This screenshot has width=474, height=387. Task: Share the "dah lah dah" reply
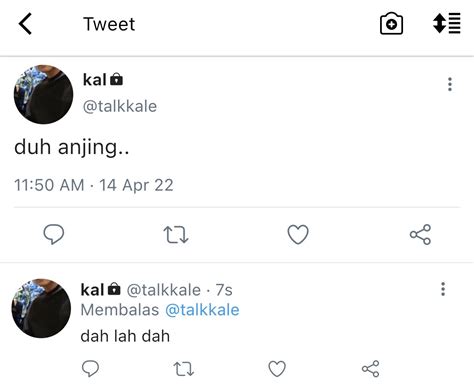tap(370, 369)
